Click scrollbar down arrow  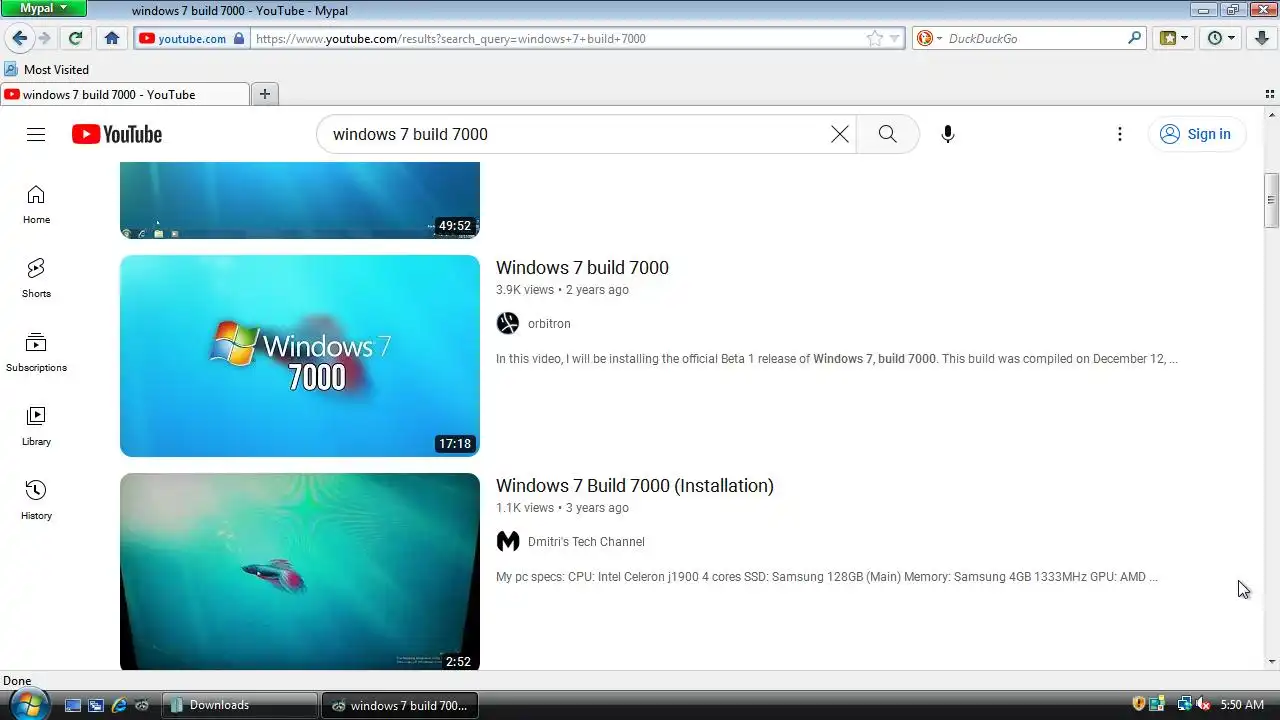1271,662
